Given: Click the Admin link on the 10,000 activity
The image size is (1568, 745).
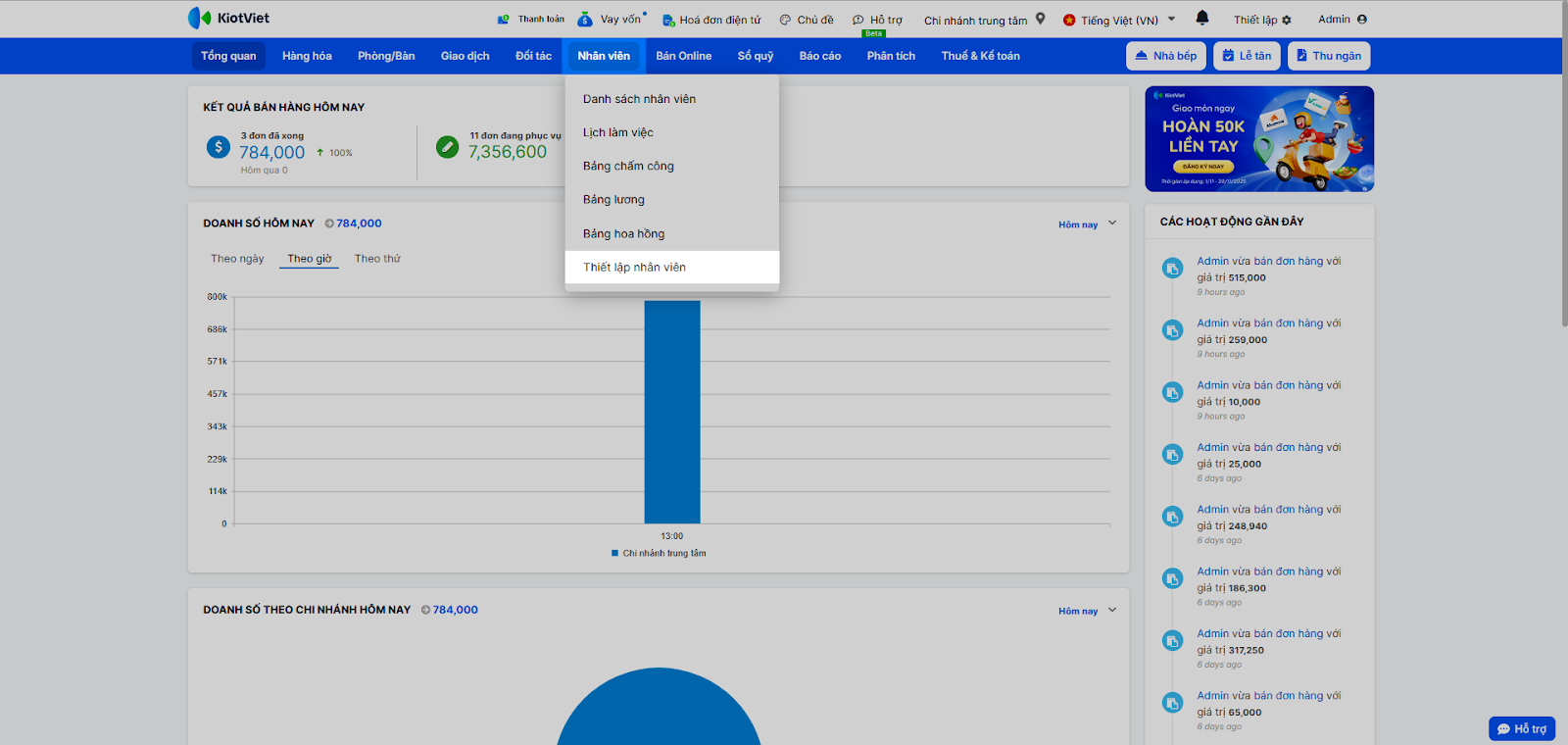Looking at the screenshot, I should (x=1212, y=385).
